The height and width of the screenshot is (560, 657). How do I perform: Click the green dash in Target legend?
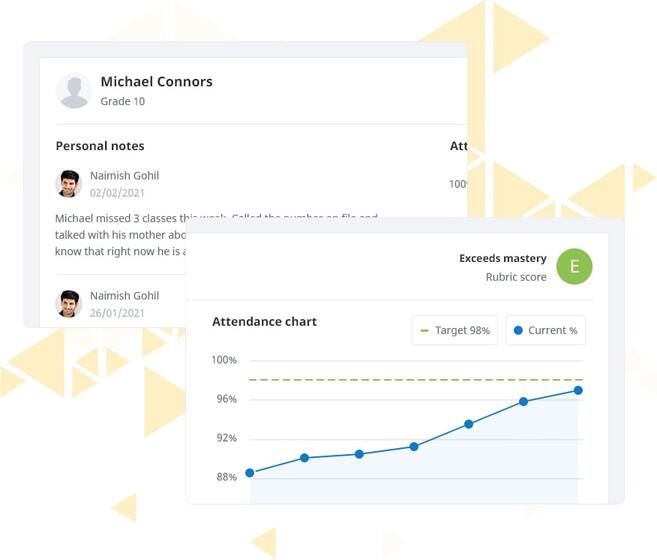(424, 331)
